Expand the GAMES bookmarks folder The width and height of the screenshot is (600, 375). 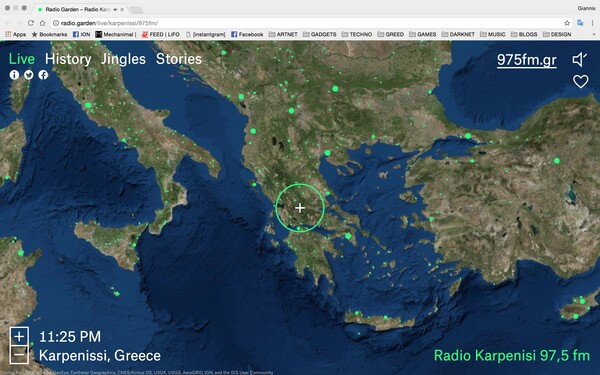[422, 34]
